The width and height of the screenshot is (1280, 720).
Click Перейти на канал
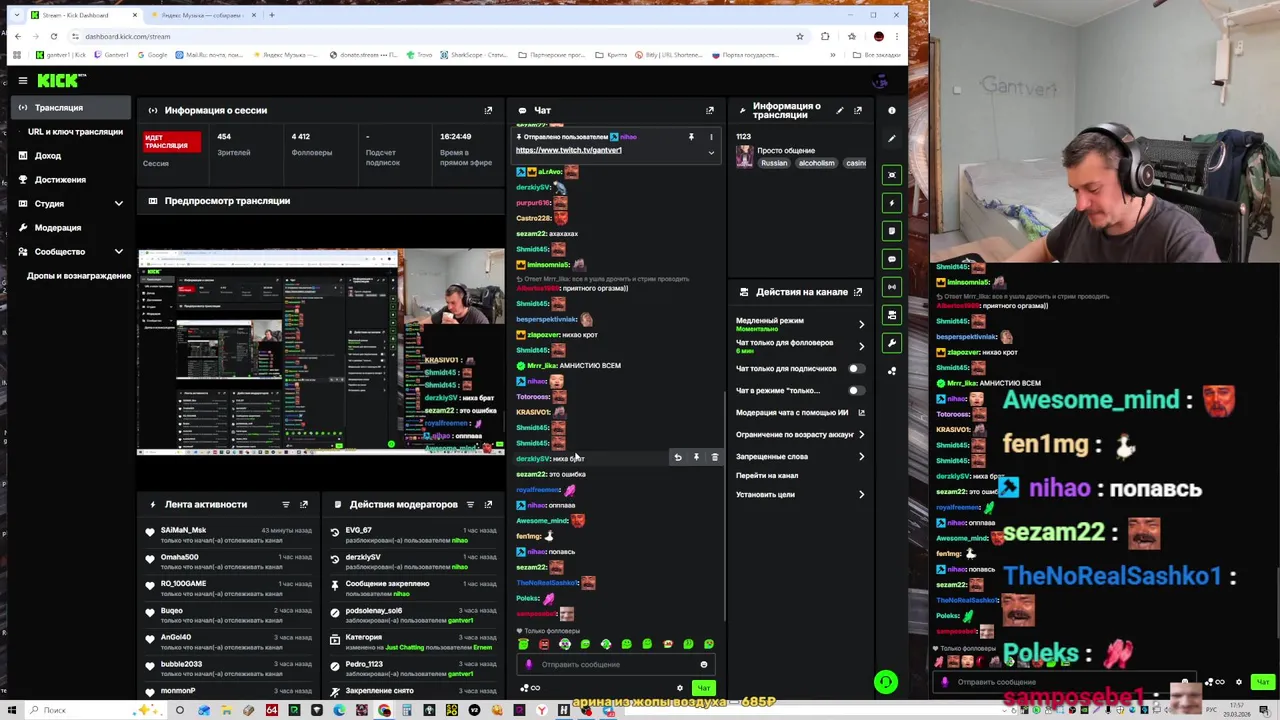point(767,475)
